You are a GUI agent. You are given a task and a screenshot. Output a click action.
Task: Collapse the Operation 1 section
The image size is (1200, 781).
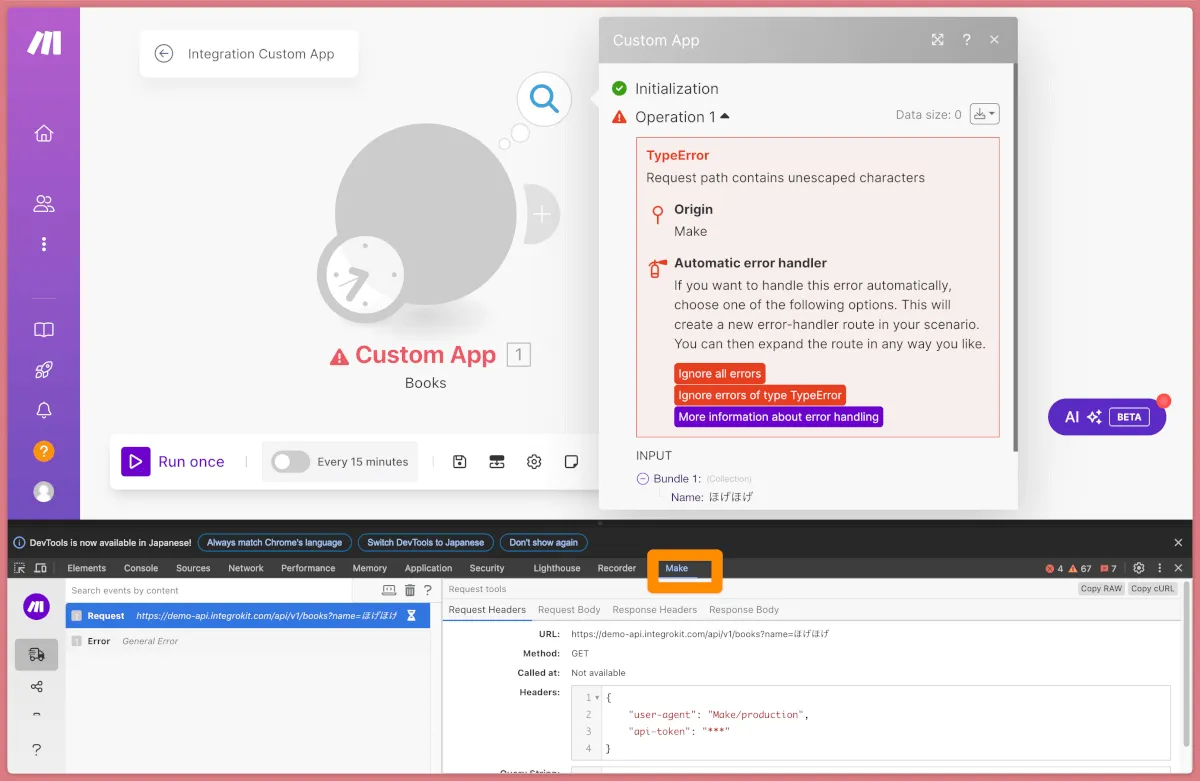[x=725, y=116]
